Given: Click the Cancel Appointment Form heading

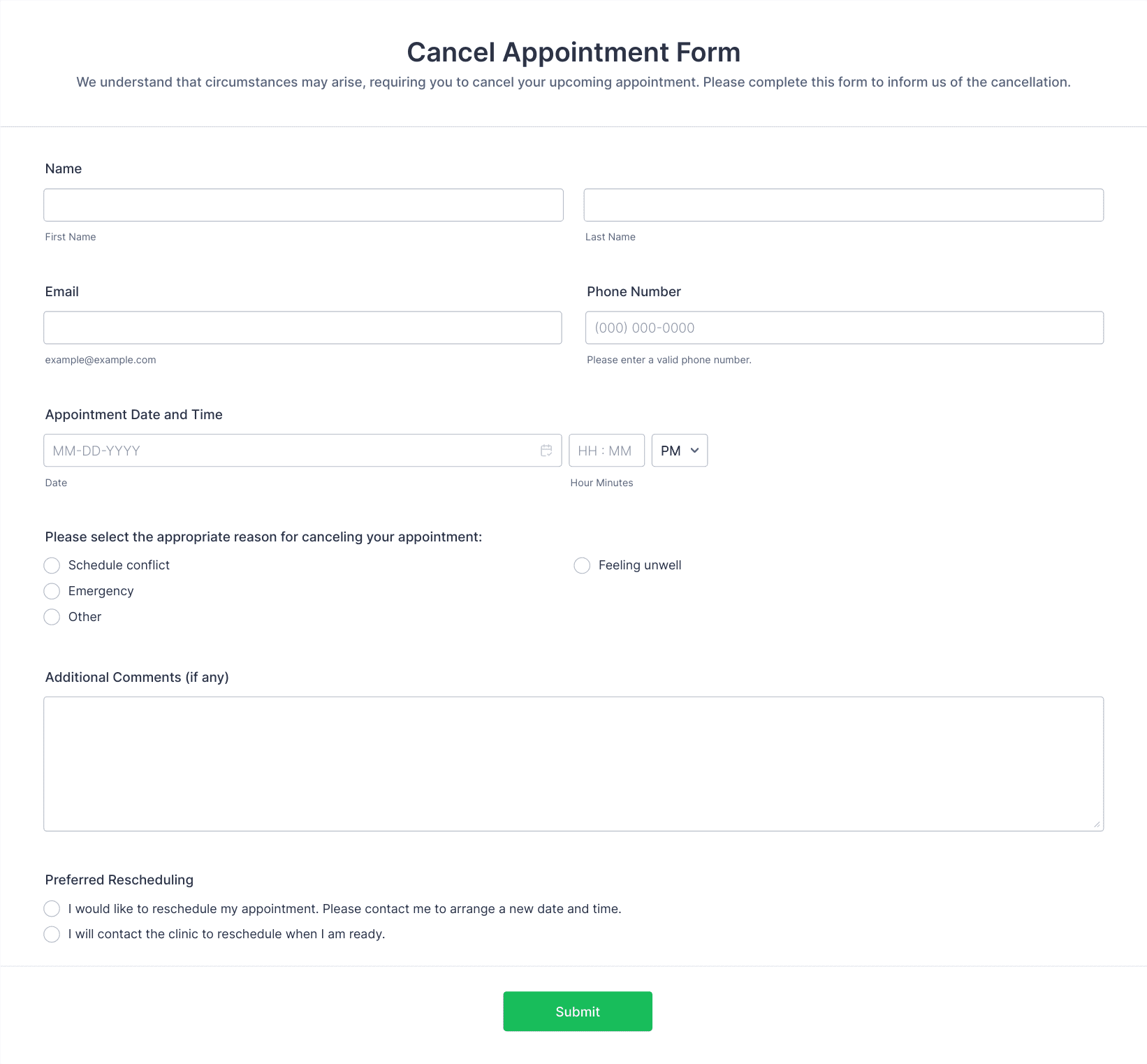Looking at the screenshot, I should coord(573,52).
